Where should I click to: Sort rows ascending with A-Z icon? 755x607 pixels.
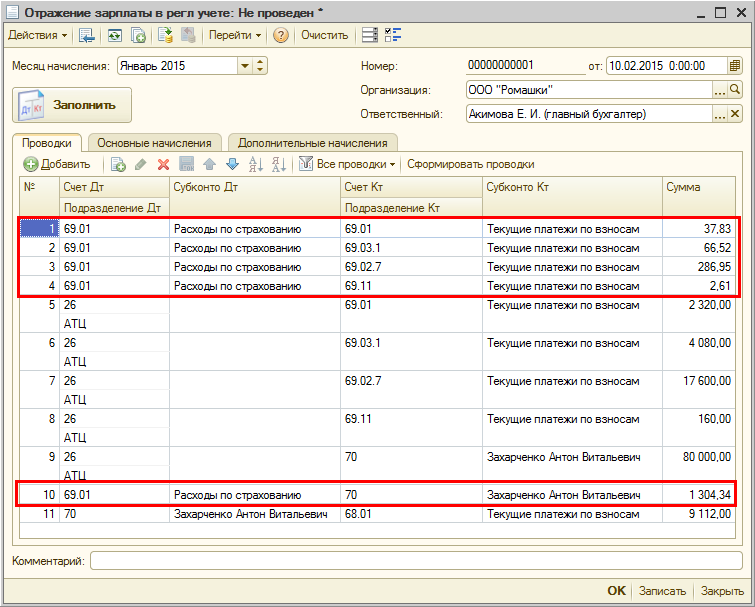click(255, 164)
